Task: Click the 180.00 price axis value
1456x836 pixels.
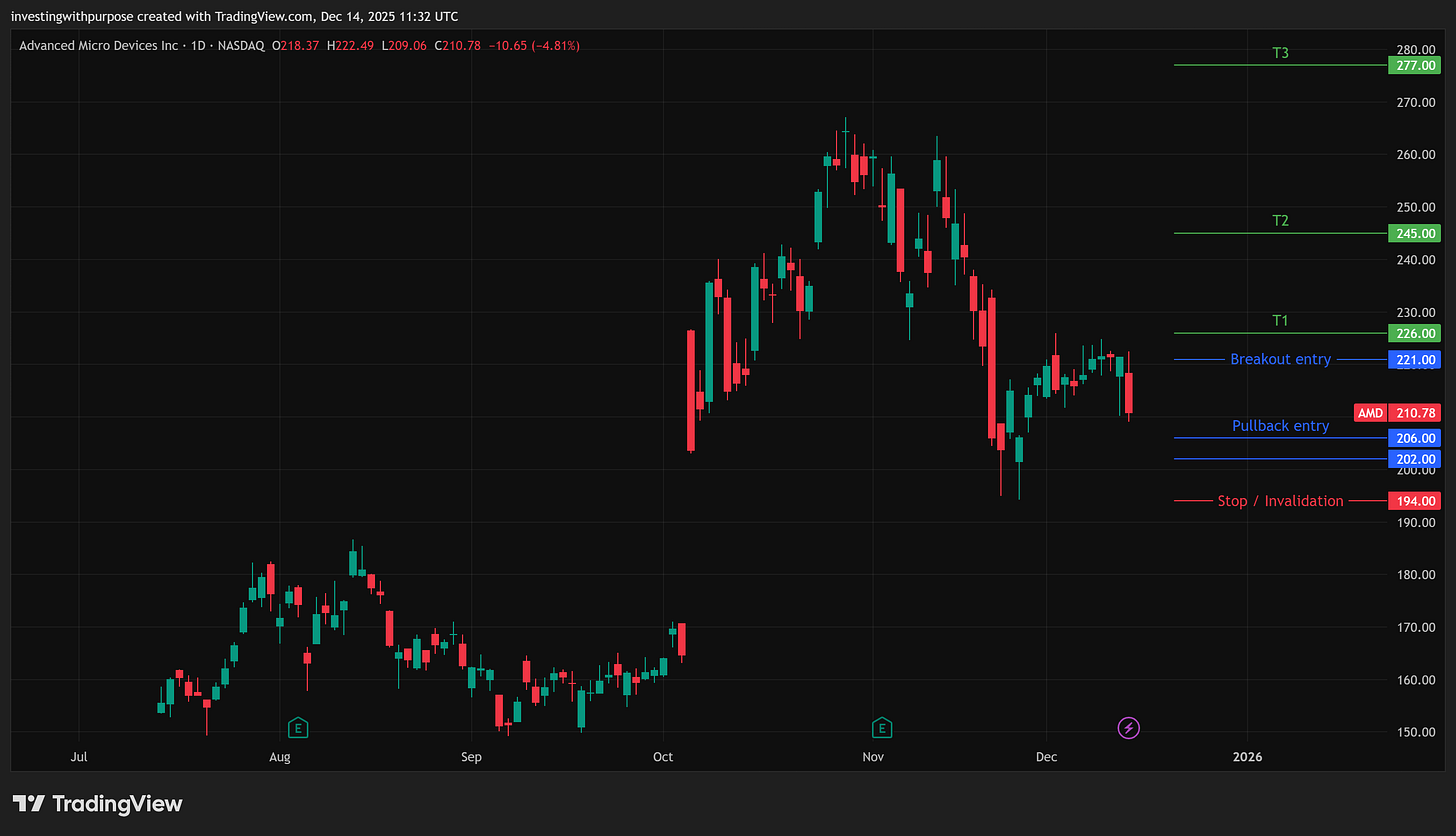Action: 1416,575
